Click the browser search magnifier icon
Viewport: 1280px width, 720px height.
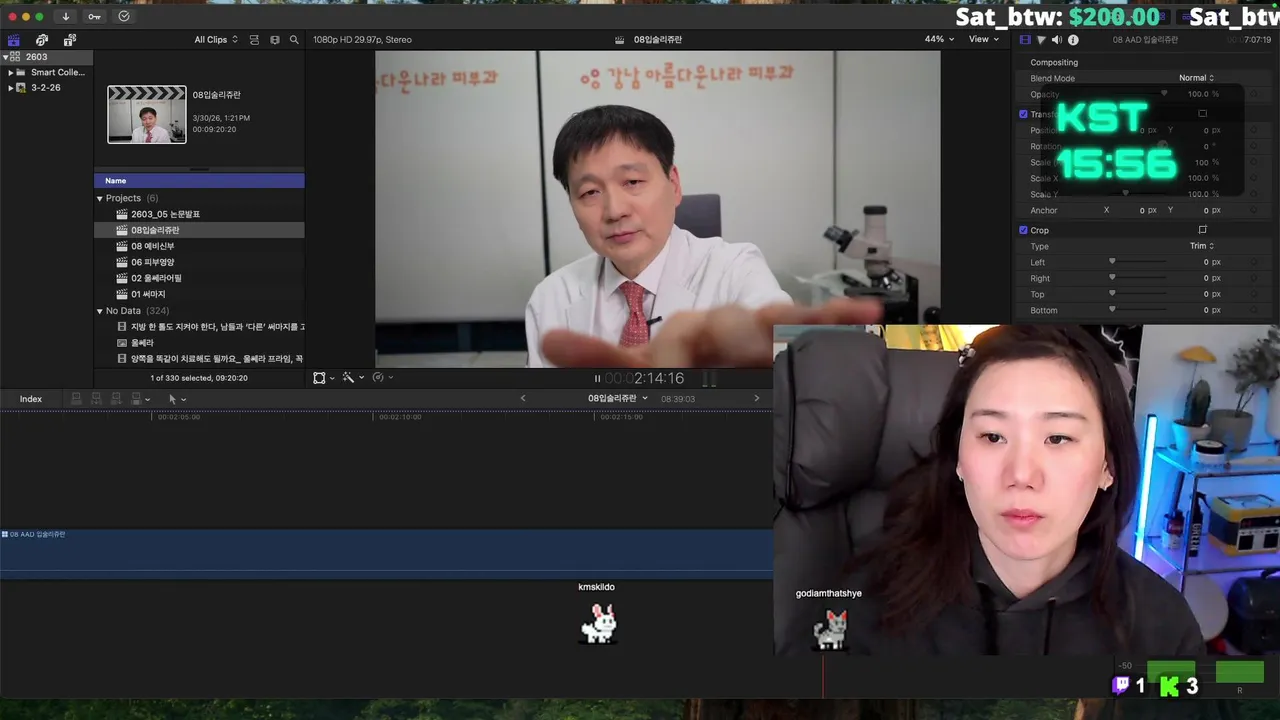294,40
